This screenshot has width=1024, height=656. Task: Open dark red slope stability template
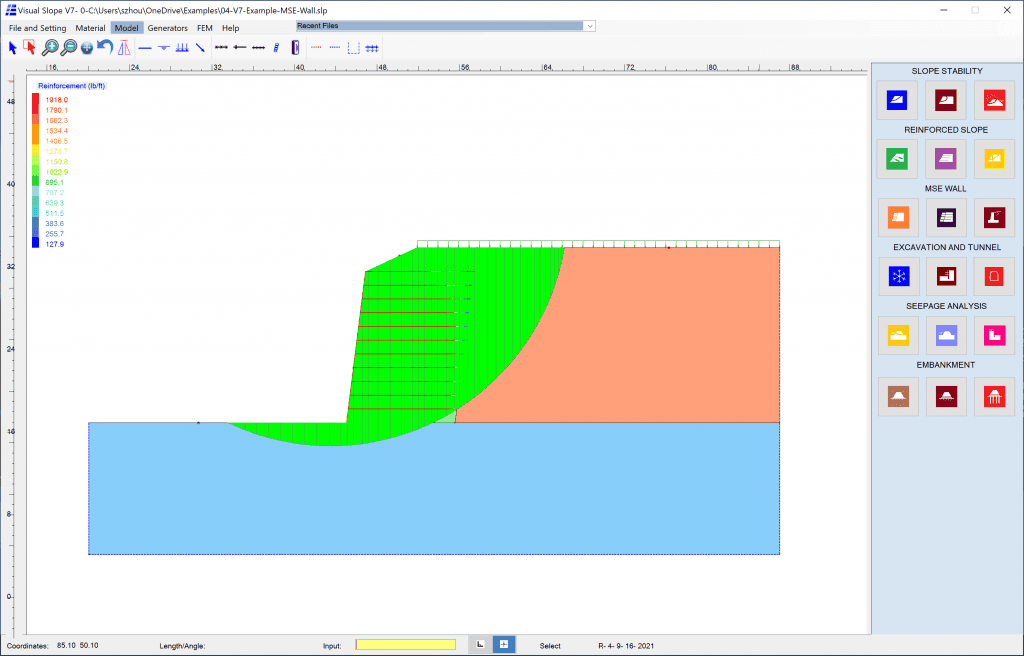[x=946, y=100]
